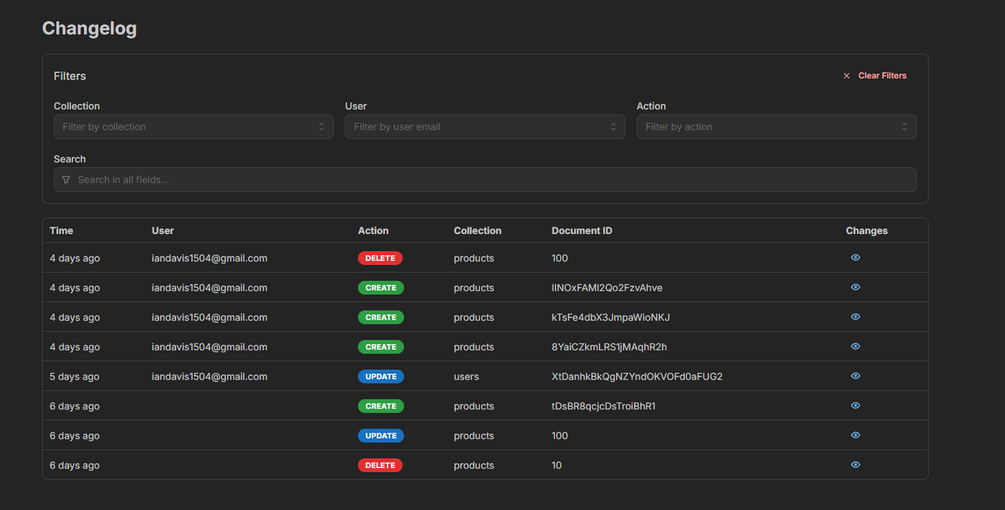Click the Document ID column header
Screen dimensions: 1005x510
[x=581, y=231]
